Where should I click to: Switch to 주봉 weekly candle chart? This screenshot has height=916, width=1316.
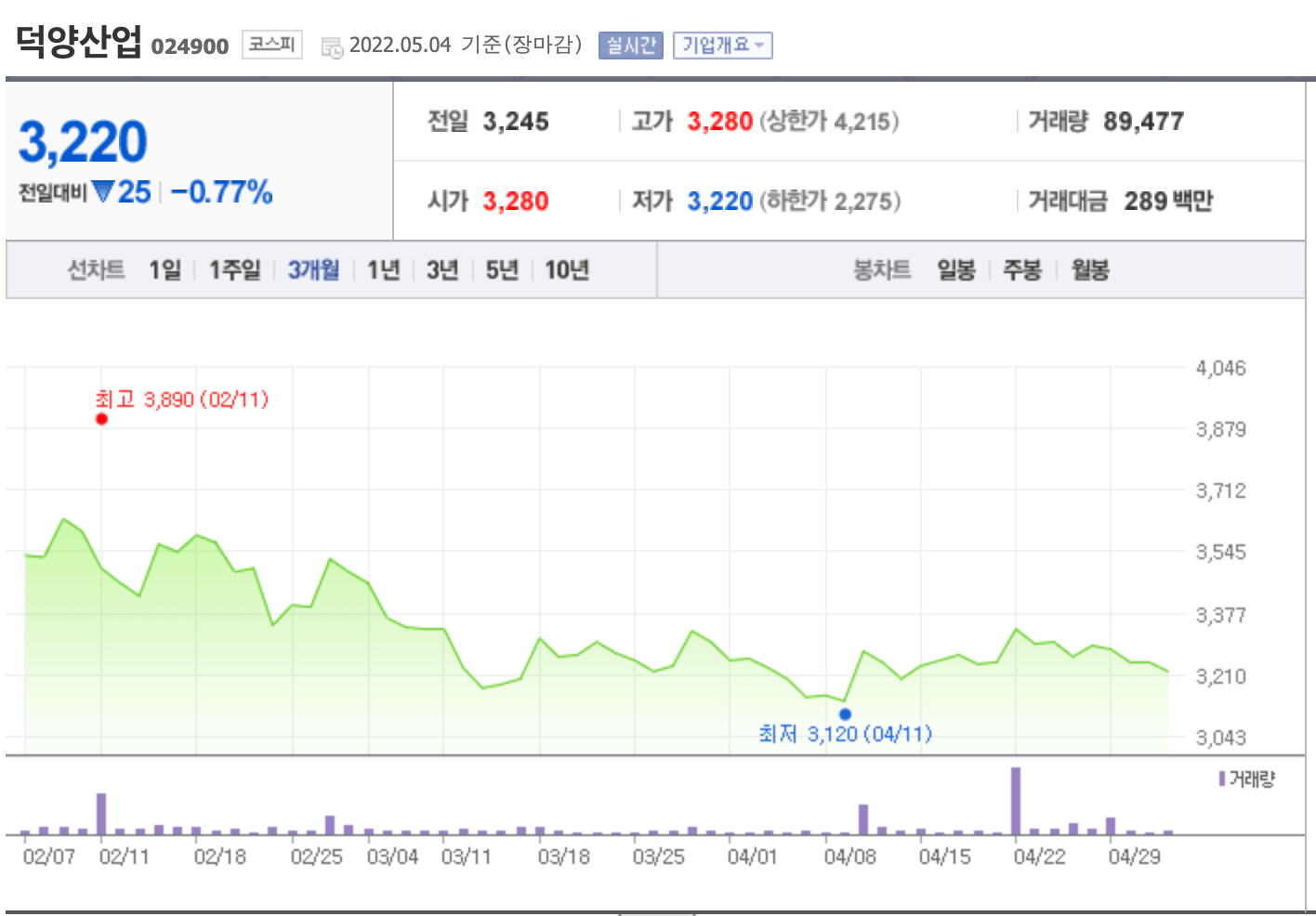click(1022, 270)
